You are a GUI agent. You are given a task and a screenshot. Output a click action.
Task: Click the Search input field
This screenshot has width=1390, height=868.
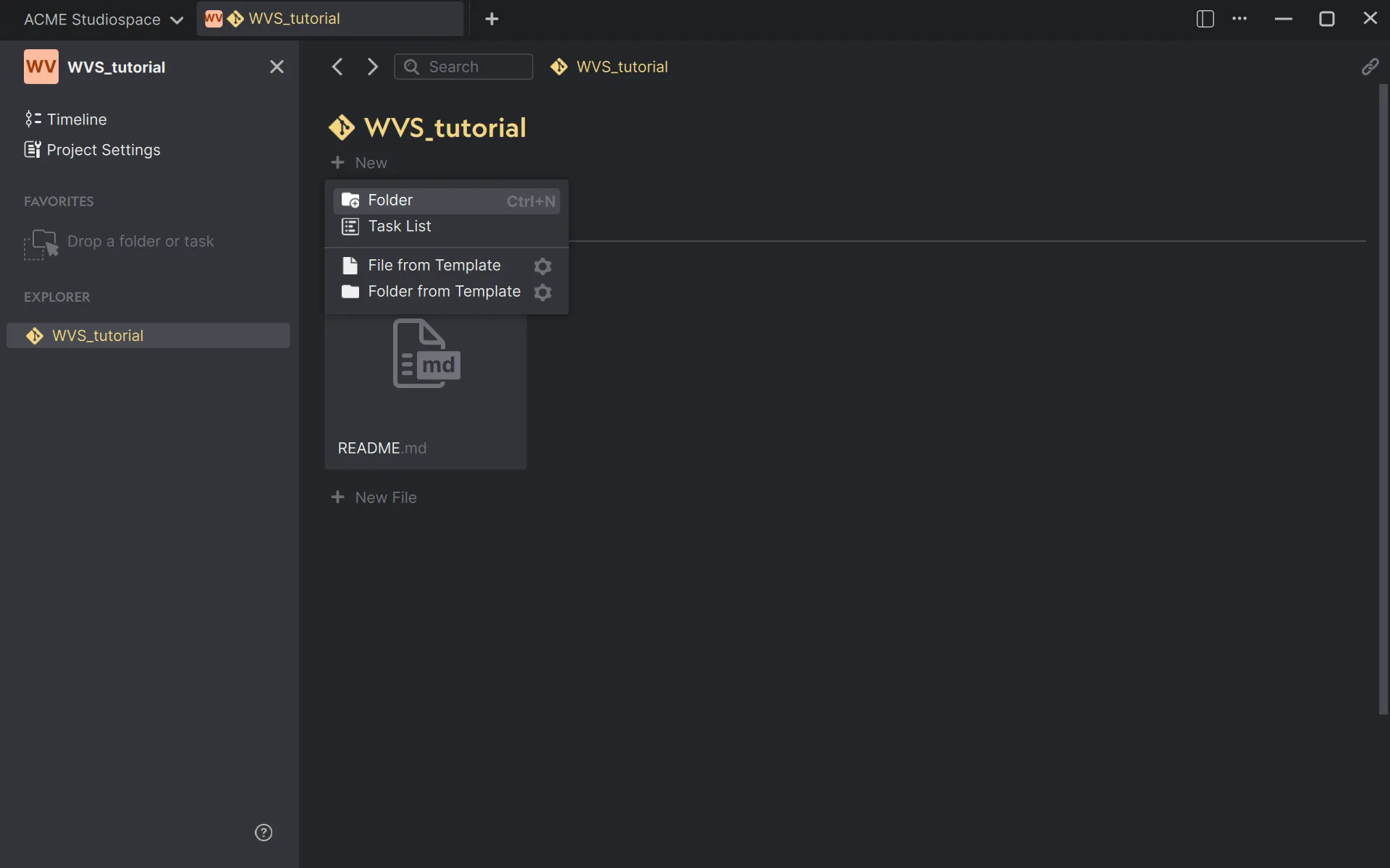tap(463, 66)
